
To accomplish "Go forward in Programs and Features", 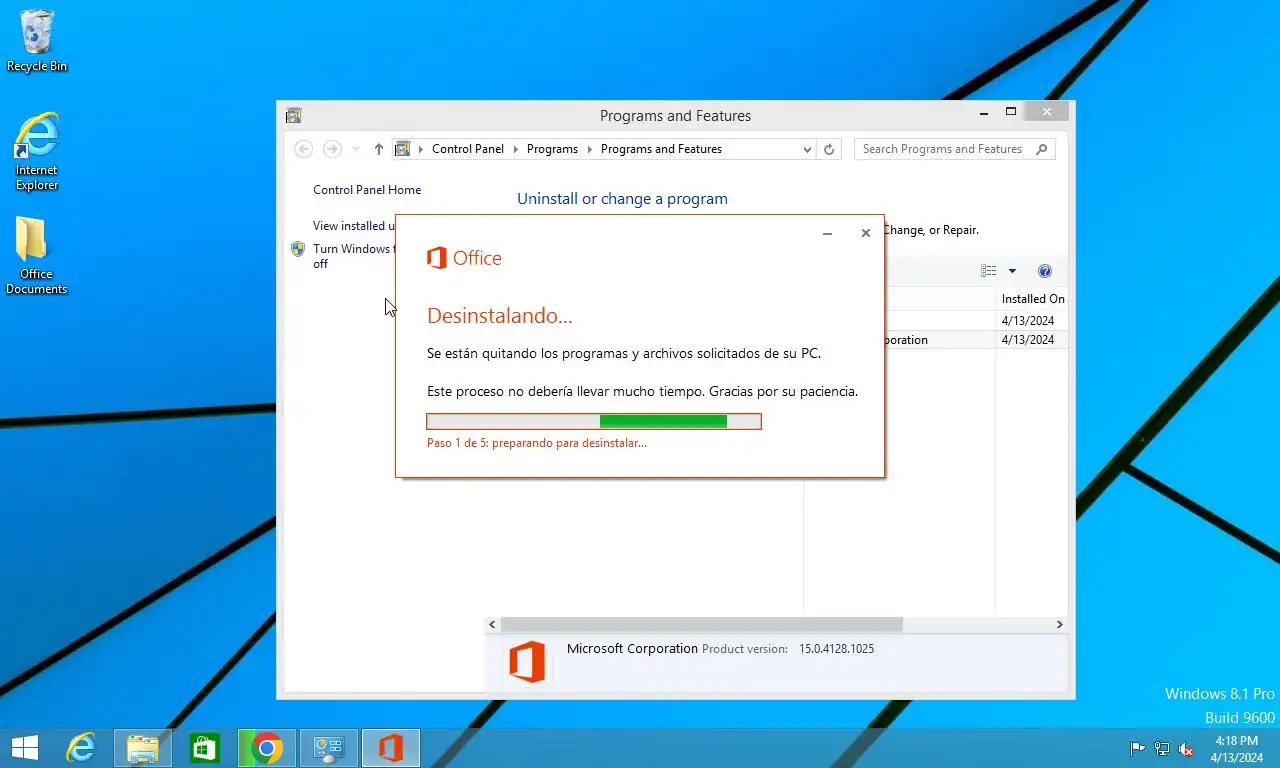I will pyautogui.click(x=332, y=149).
